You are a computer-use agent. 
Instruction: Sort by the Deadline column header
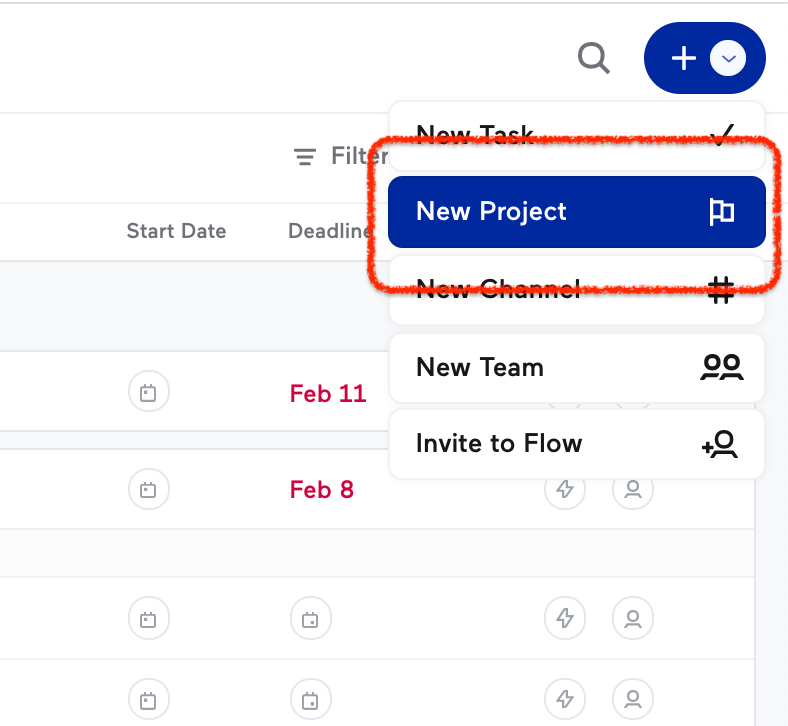330,231
